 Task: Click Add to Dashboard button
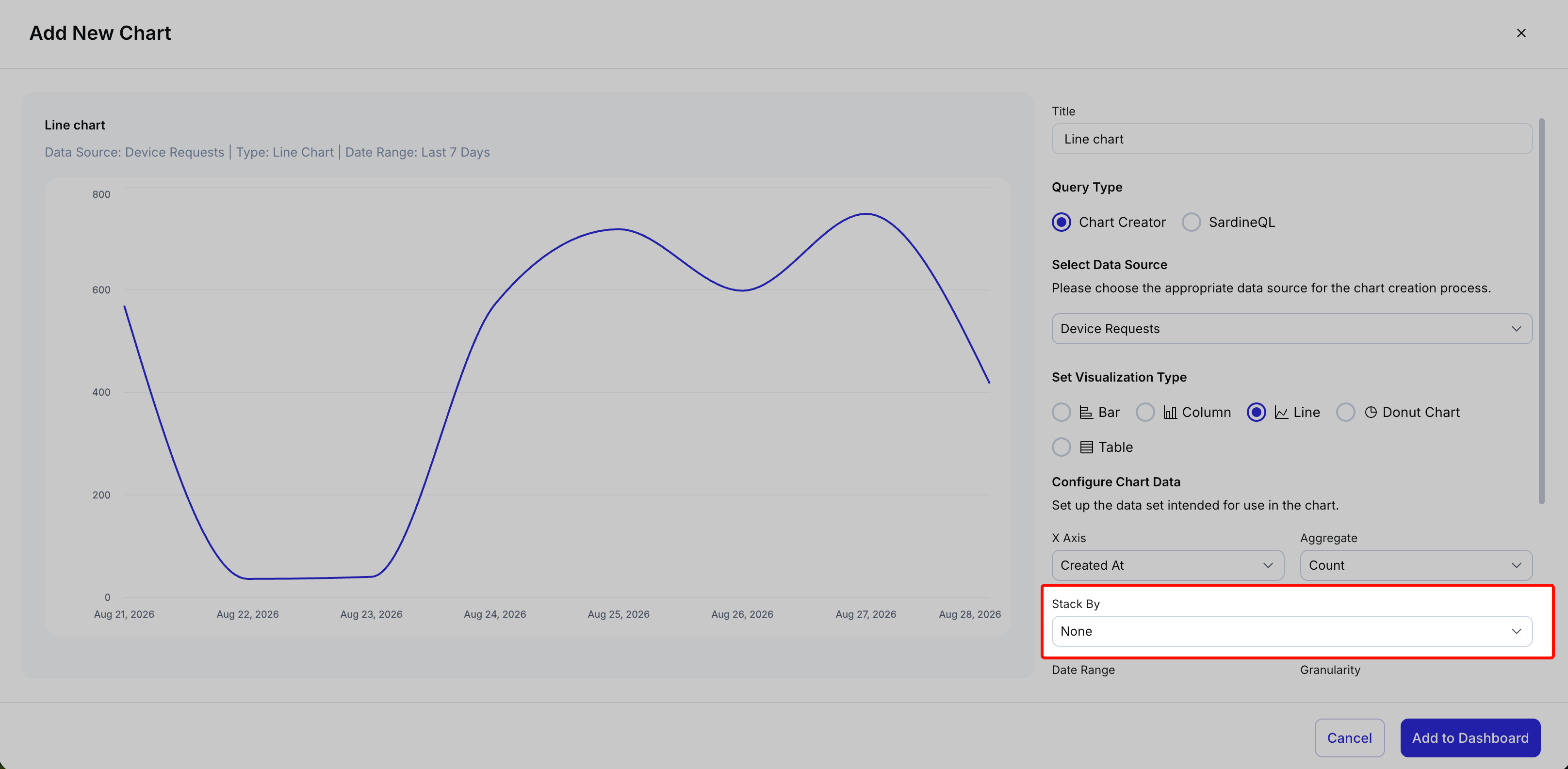click(1470, 738)
